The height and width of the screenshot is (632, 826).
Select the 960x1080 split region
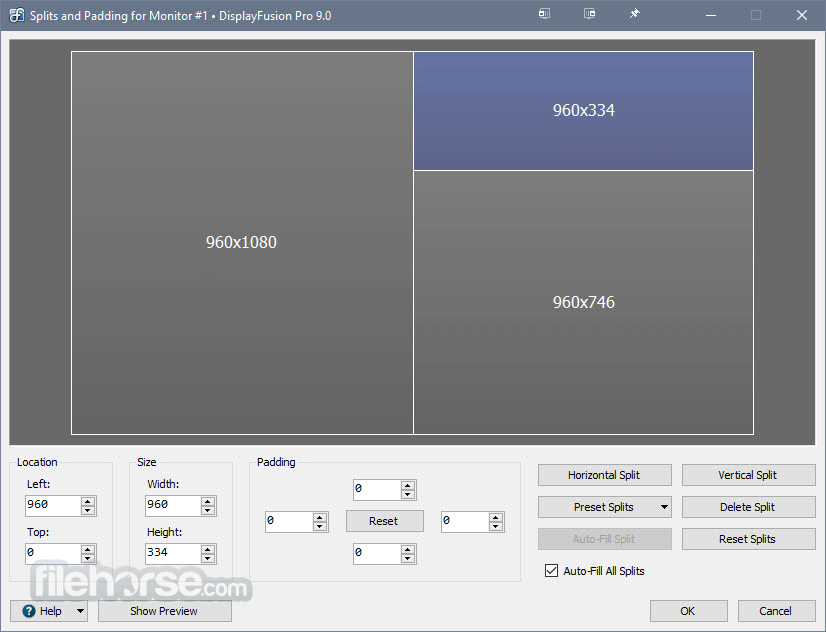click(x=242, y=243)
